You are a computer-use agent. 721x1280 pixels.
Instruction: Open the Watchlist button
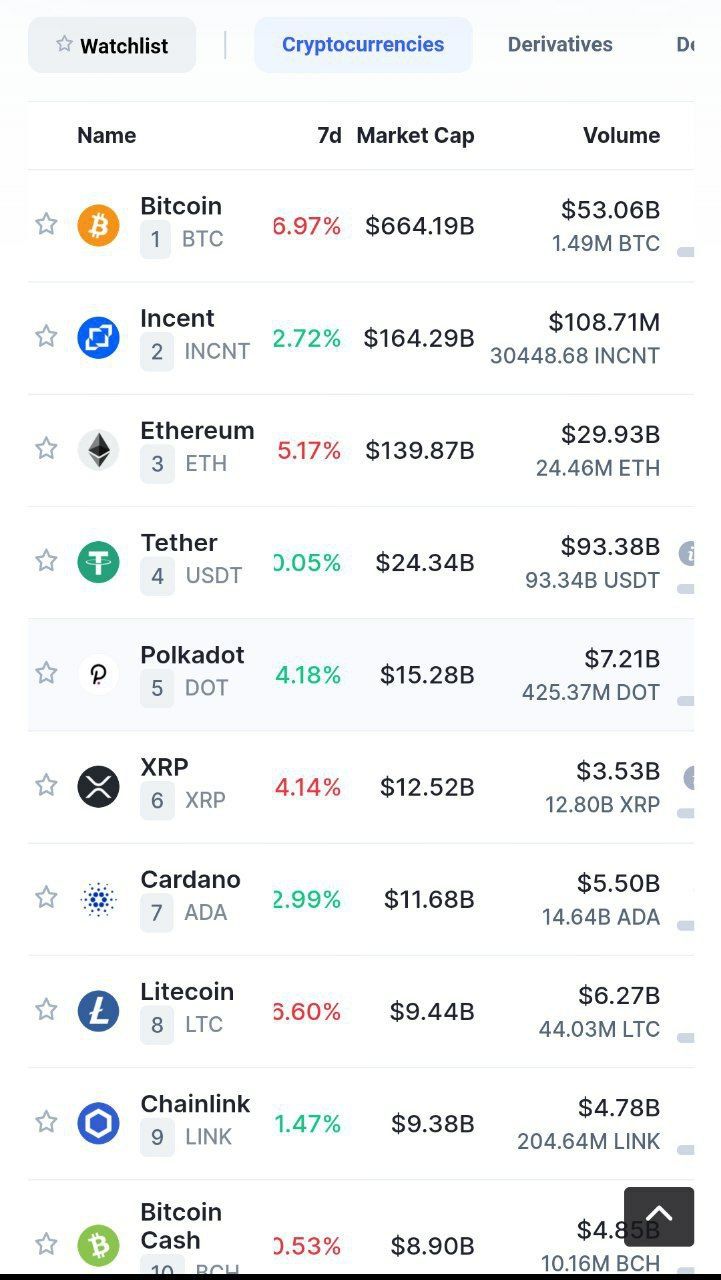point(112,45)
